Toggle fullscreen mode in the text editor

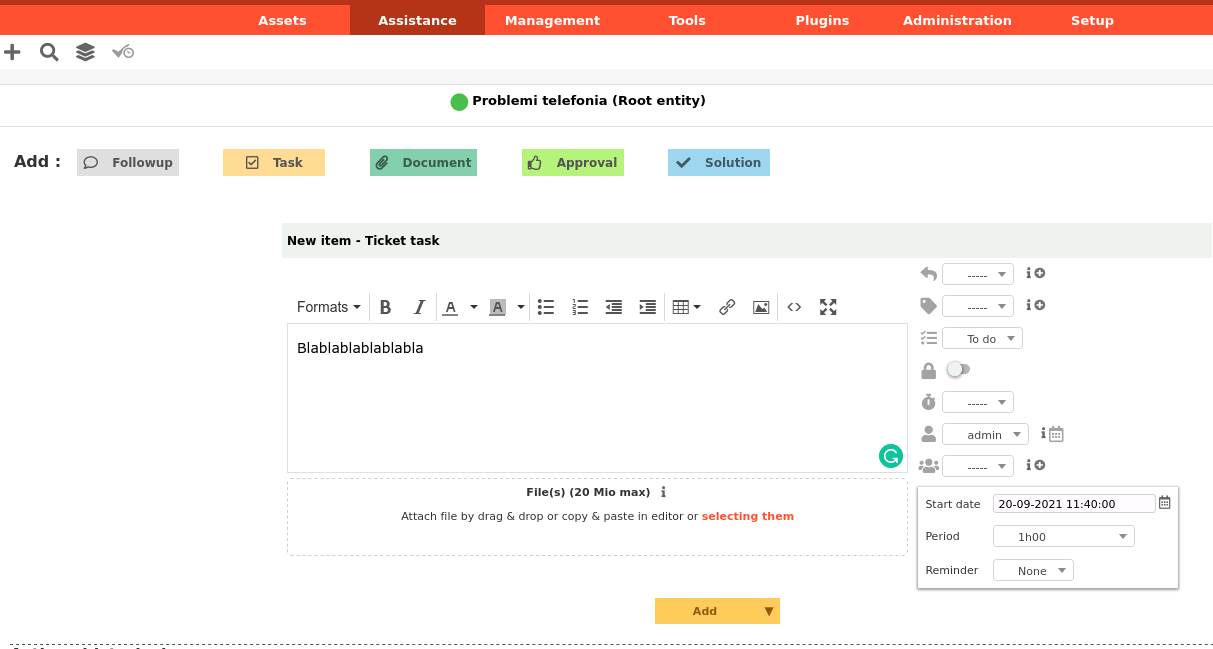[828, 307]
